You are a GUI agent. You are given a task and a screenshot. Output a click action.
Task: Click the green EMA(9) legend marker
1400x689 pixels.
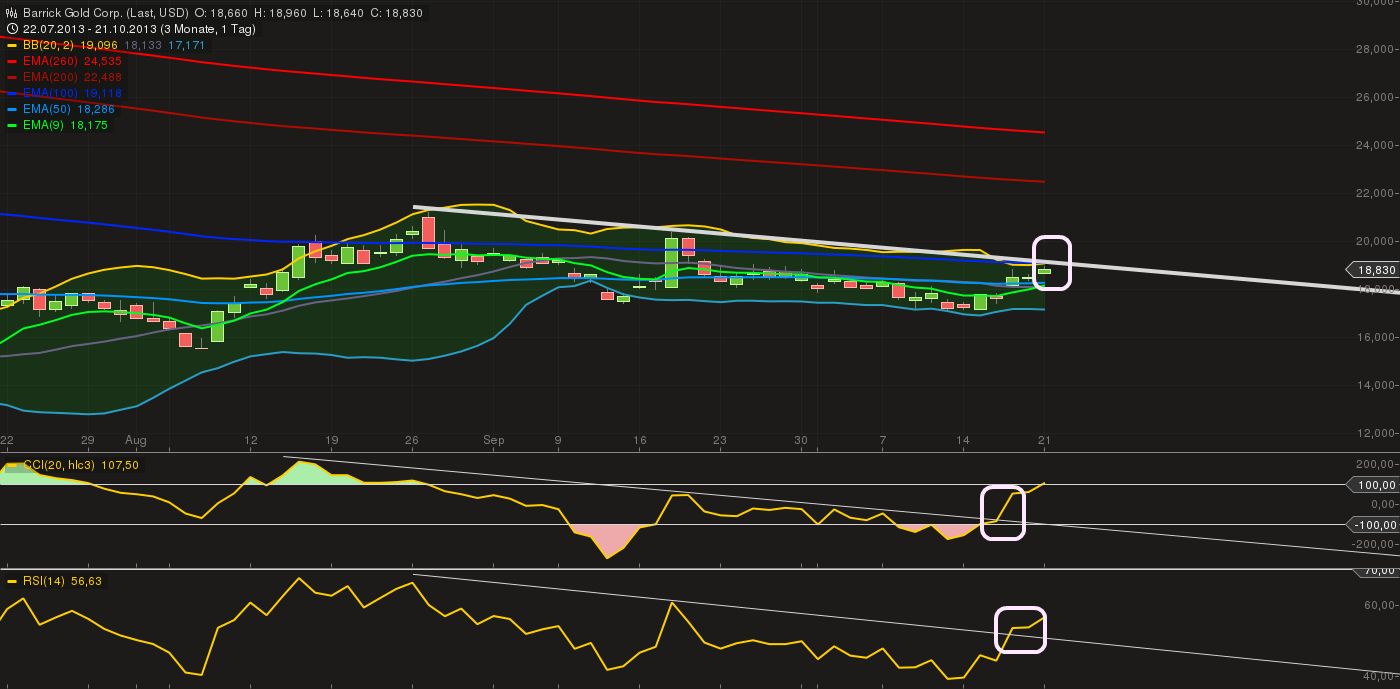(x=12, y=125)
